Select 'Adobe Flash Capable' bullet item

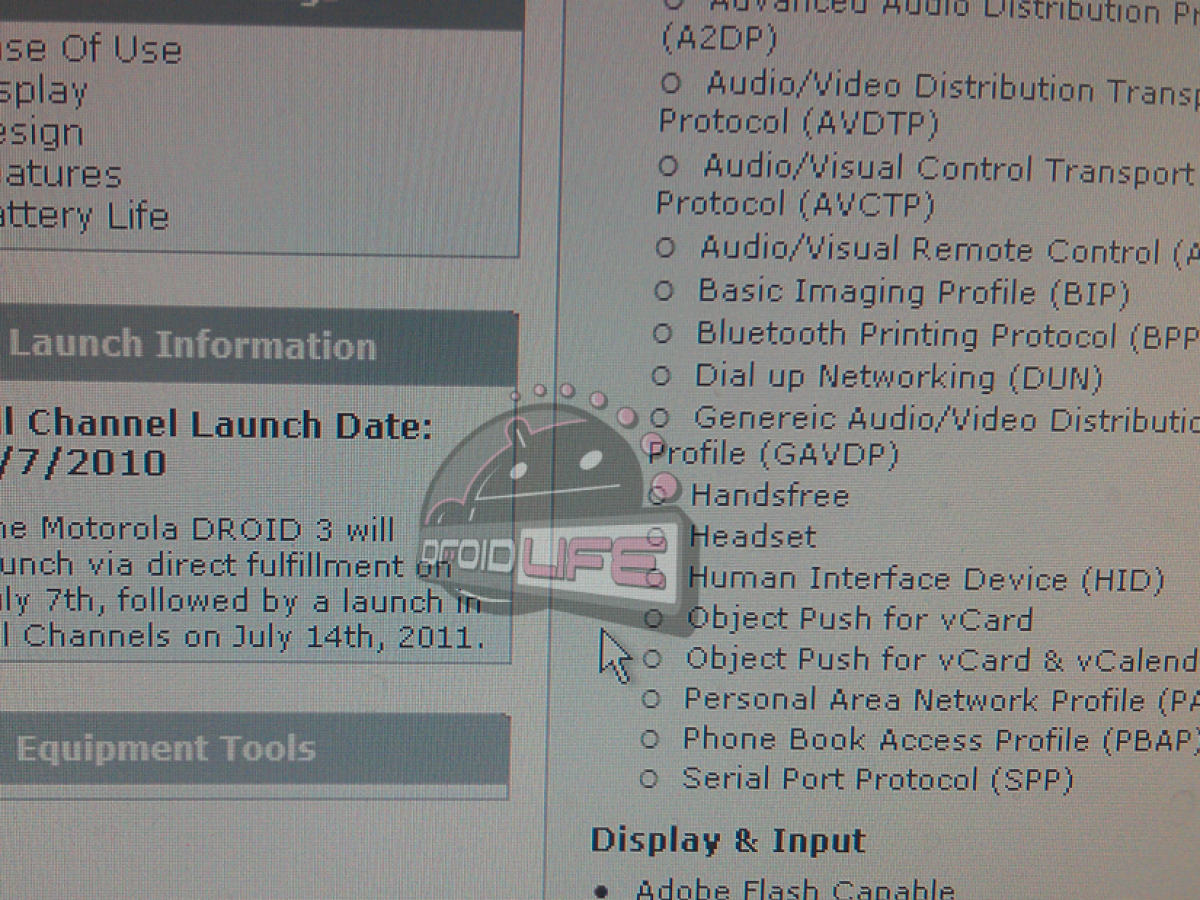tap(795, 889)
